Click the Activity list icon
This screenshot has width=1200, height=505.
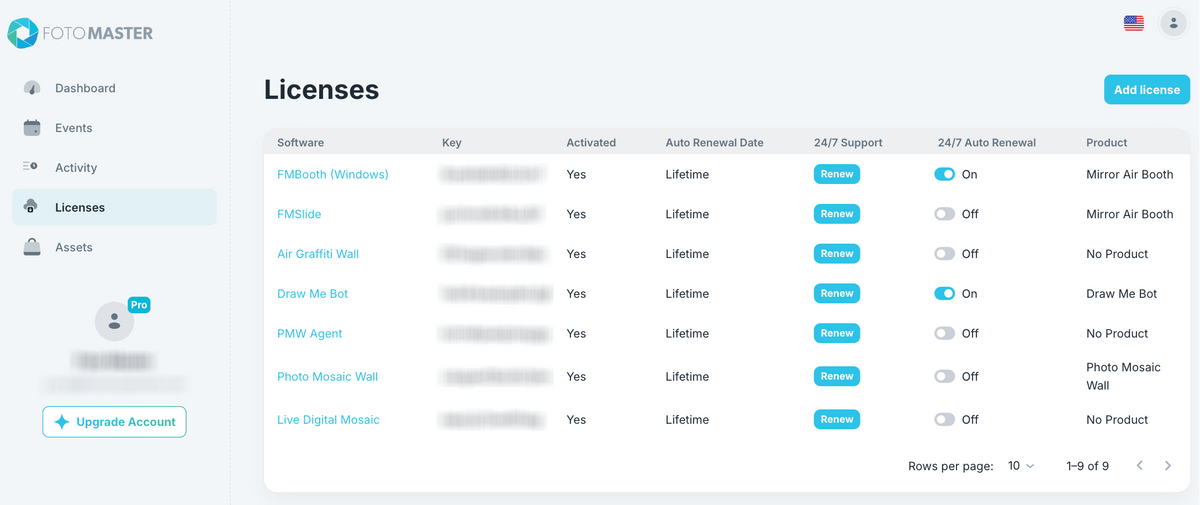click(x=30, y=167)
